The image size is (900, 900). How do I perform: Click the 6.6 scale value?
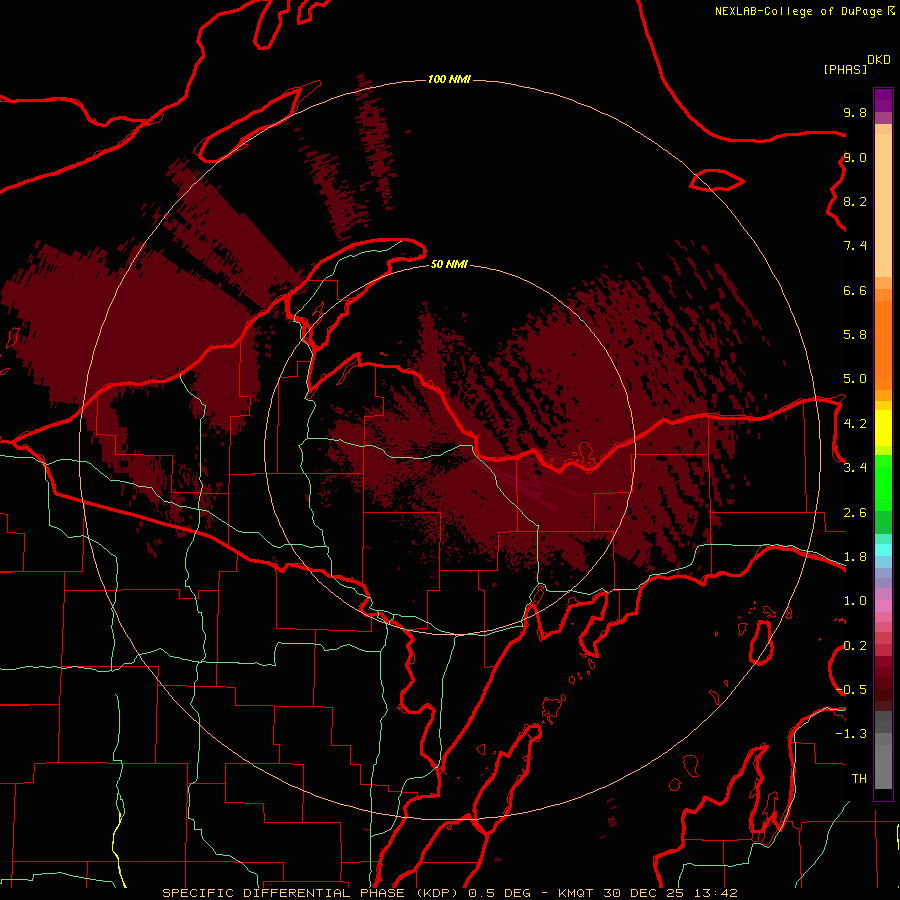[855, 290]
